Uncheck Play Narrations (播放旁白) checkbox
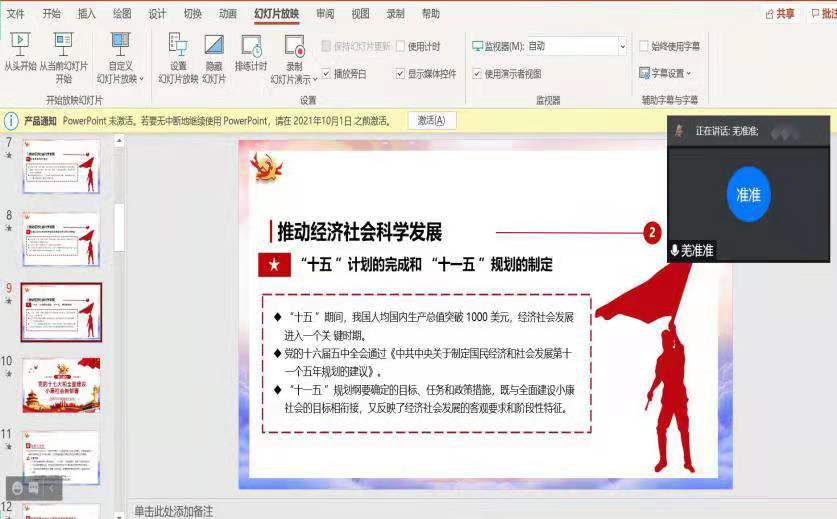Viewport: 837px width, 519px height. (326, 74)
